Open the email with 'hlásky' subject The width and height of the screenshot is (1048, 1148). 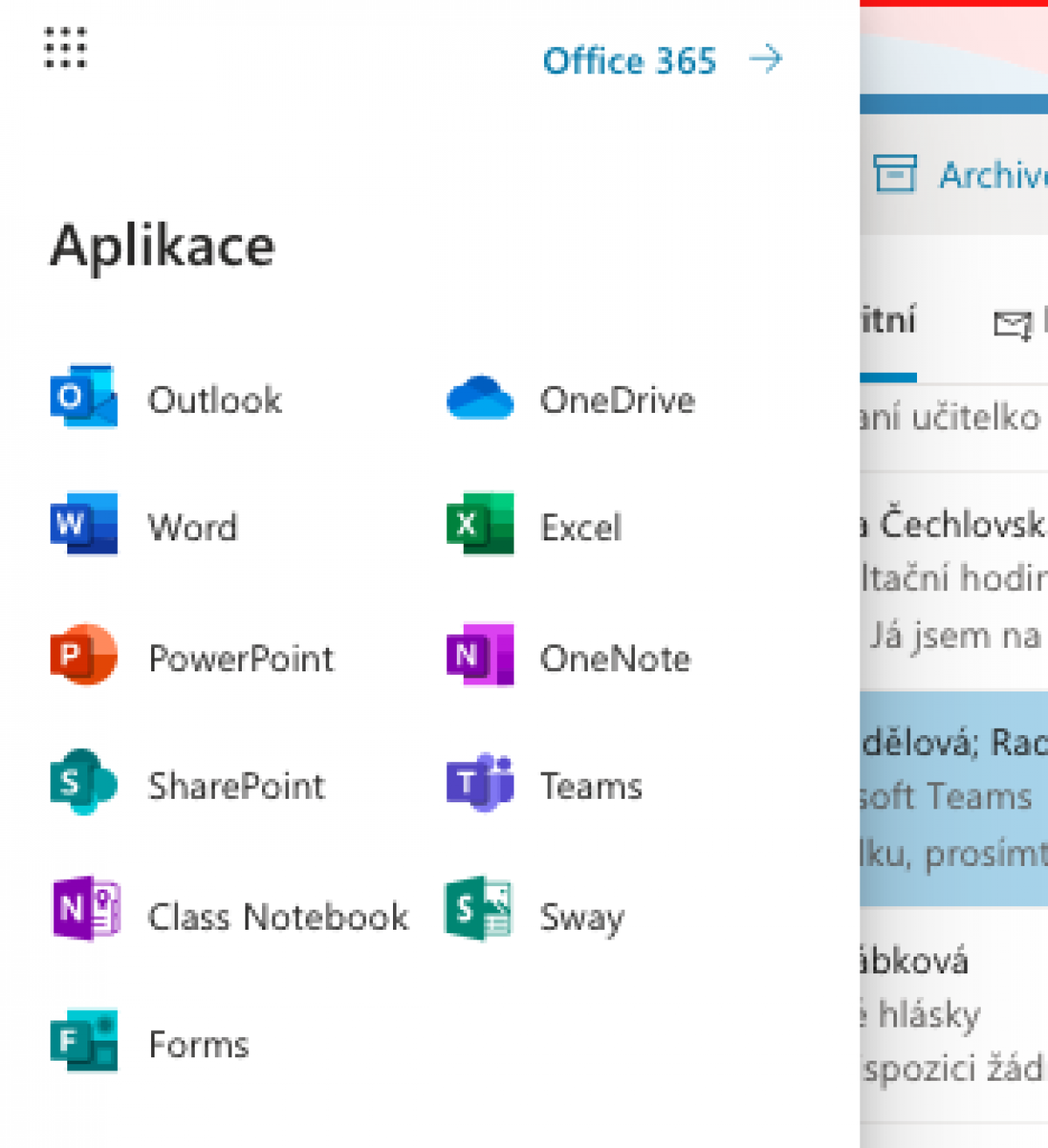[x=954, y=1014]
